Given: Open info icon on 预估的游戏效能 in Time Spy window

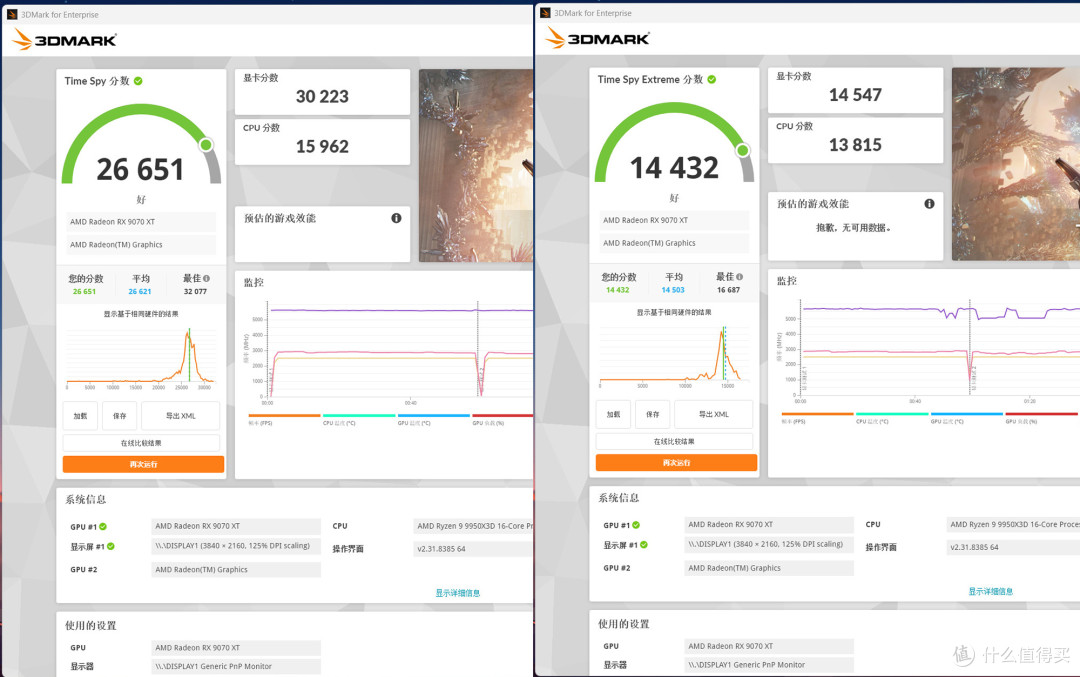Looking at the screenshot, I should click(x=396, y=218).
